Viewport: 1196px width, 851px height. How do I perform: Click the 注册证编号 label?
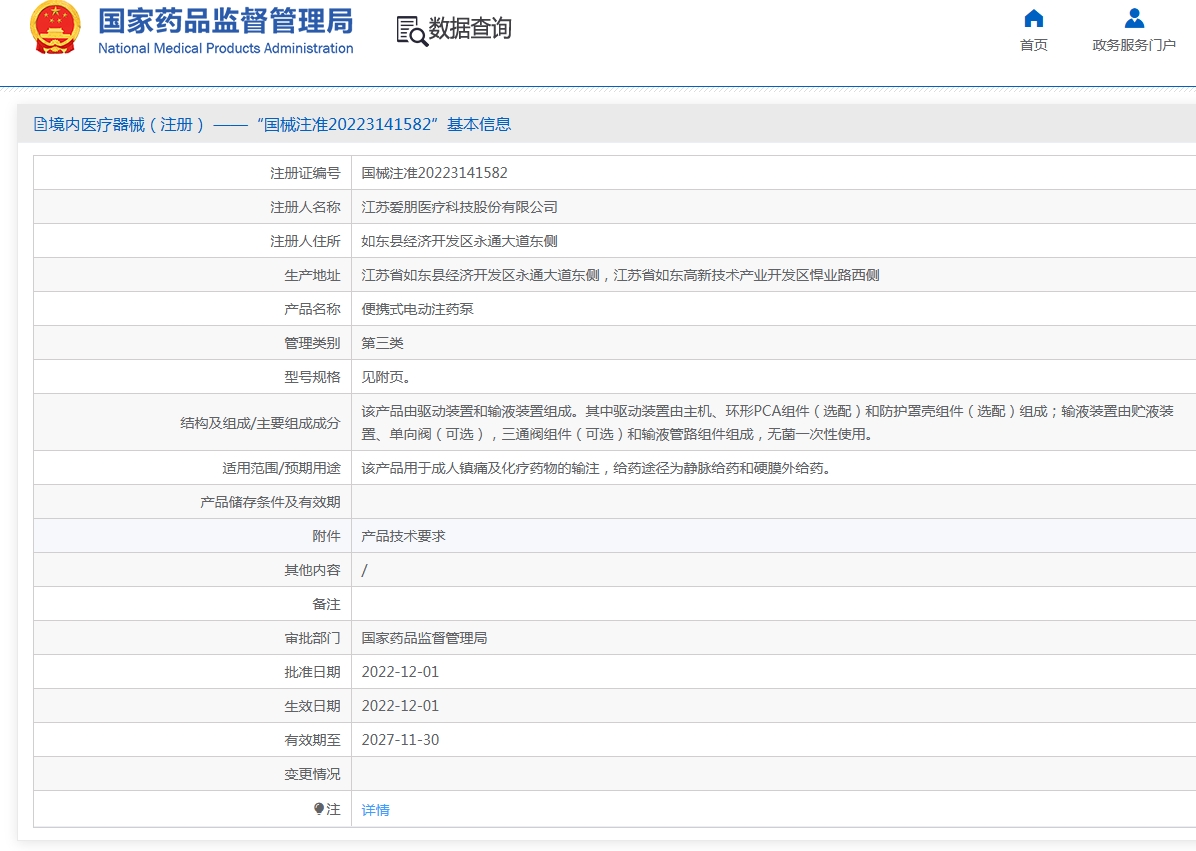tap(305, 173)
